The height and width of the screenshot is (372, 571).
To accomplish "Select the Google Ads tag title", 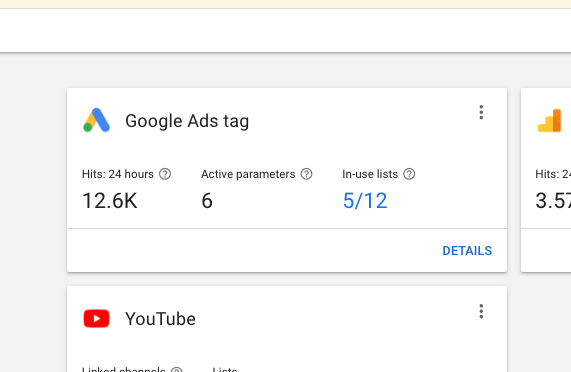I will (187, 121).
